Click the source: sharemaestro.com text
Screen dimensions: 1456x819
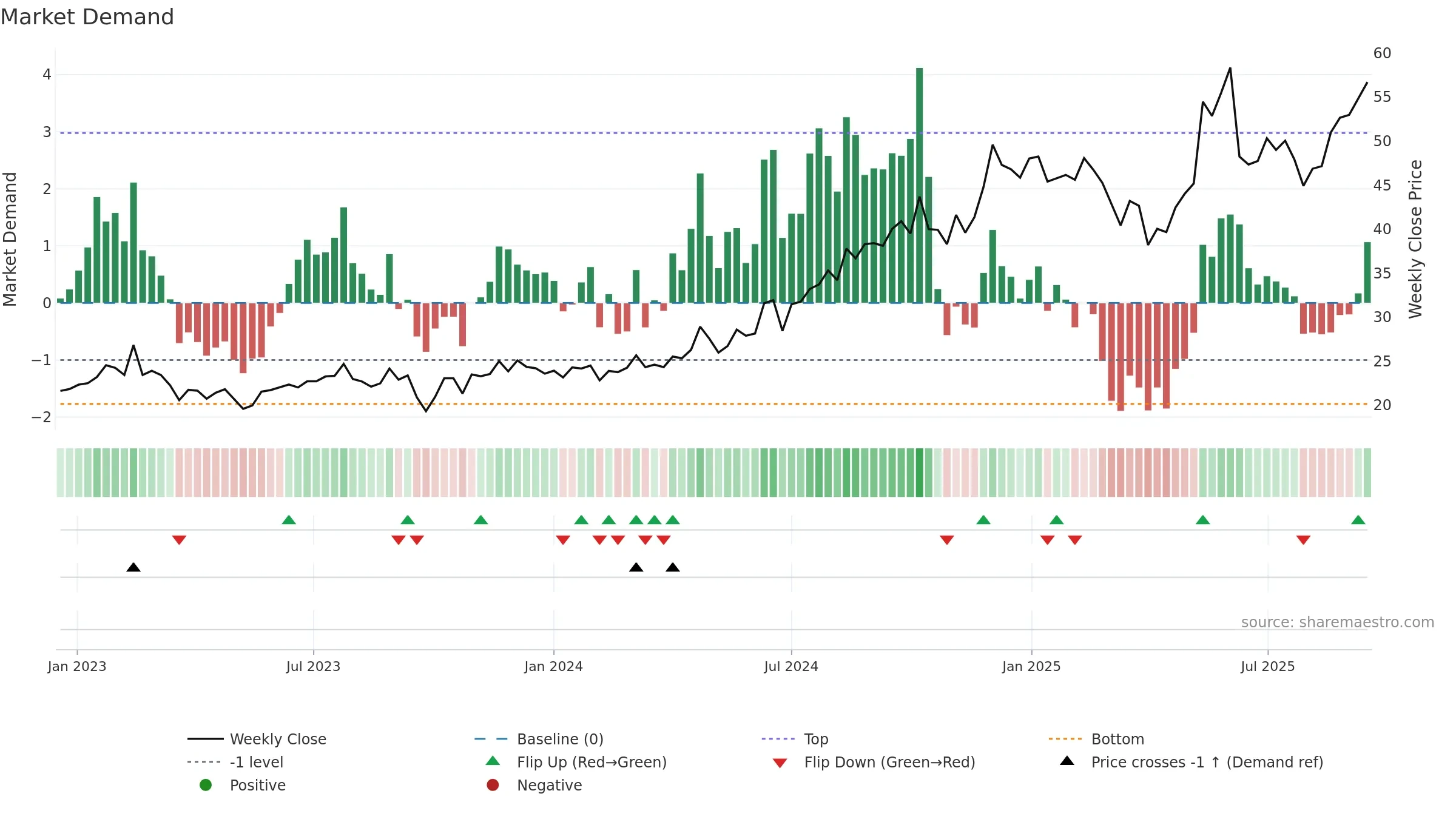[1338, 622]
